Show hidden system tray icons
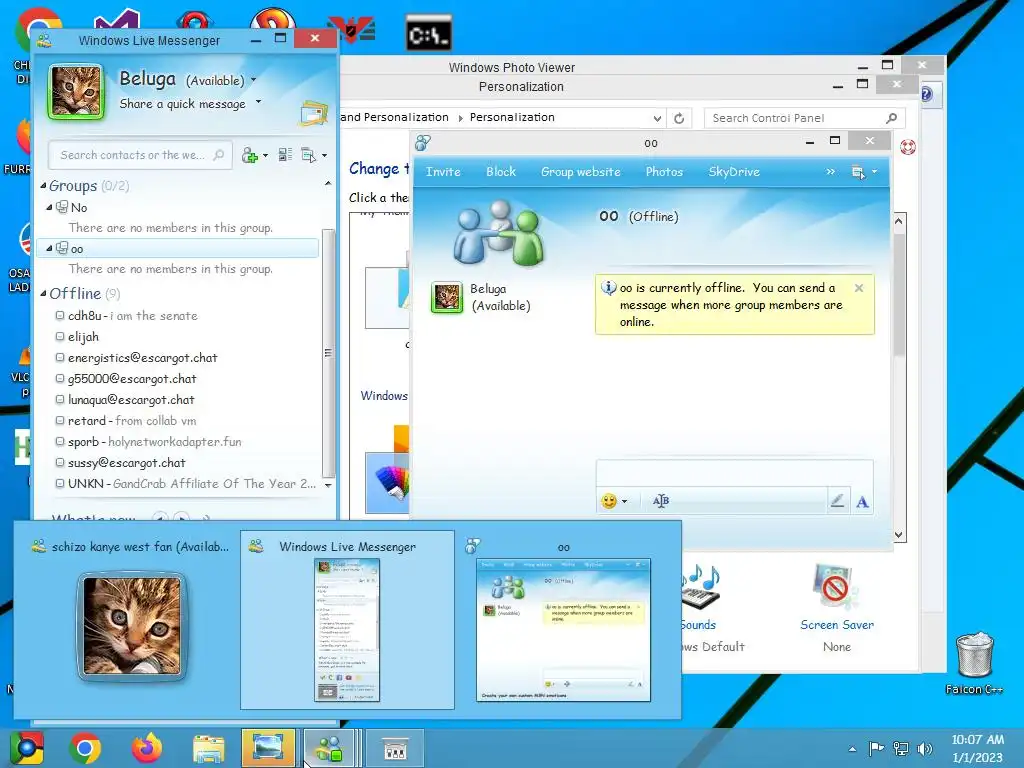This screenshot has width=1024, height=768. pos(852,748)
